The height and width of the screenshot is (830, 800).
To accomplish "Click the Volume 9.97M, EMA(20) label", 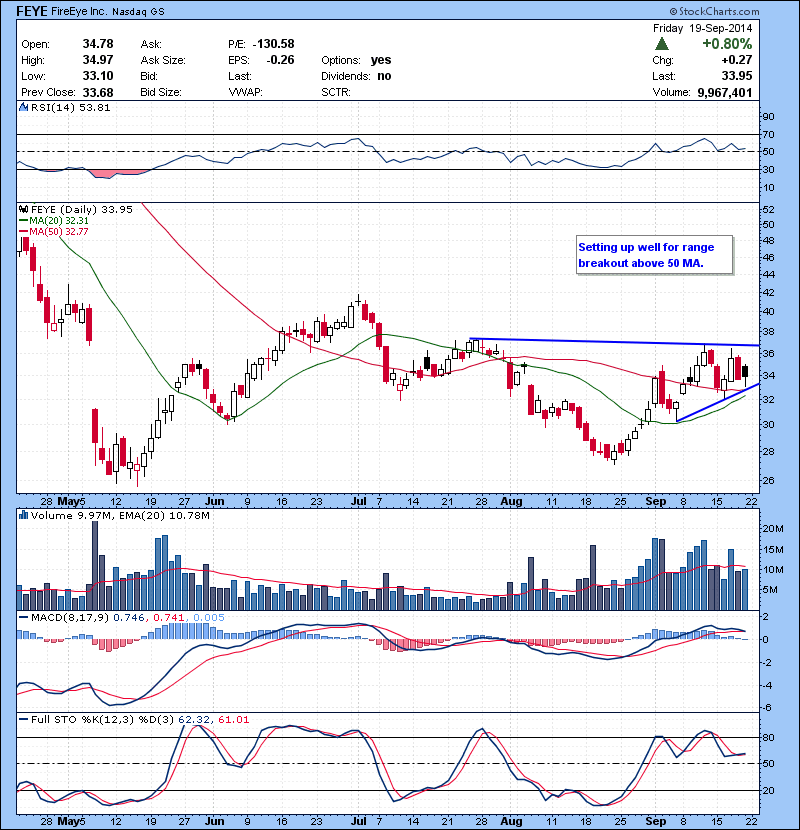I will coord(120,515).
